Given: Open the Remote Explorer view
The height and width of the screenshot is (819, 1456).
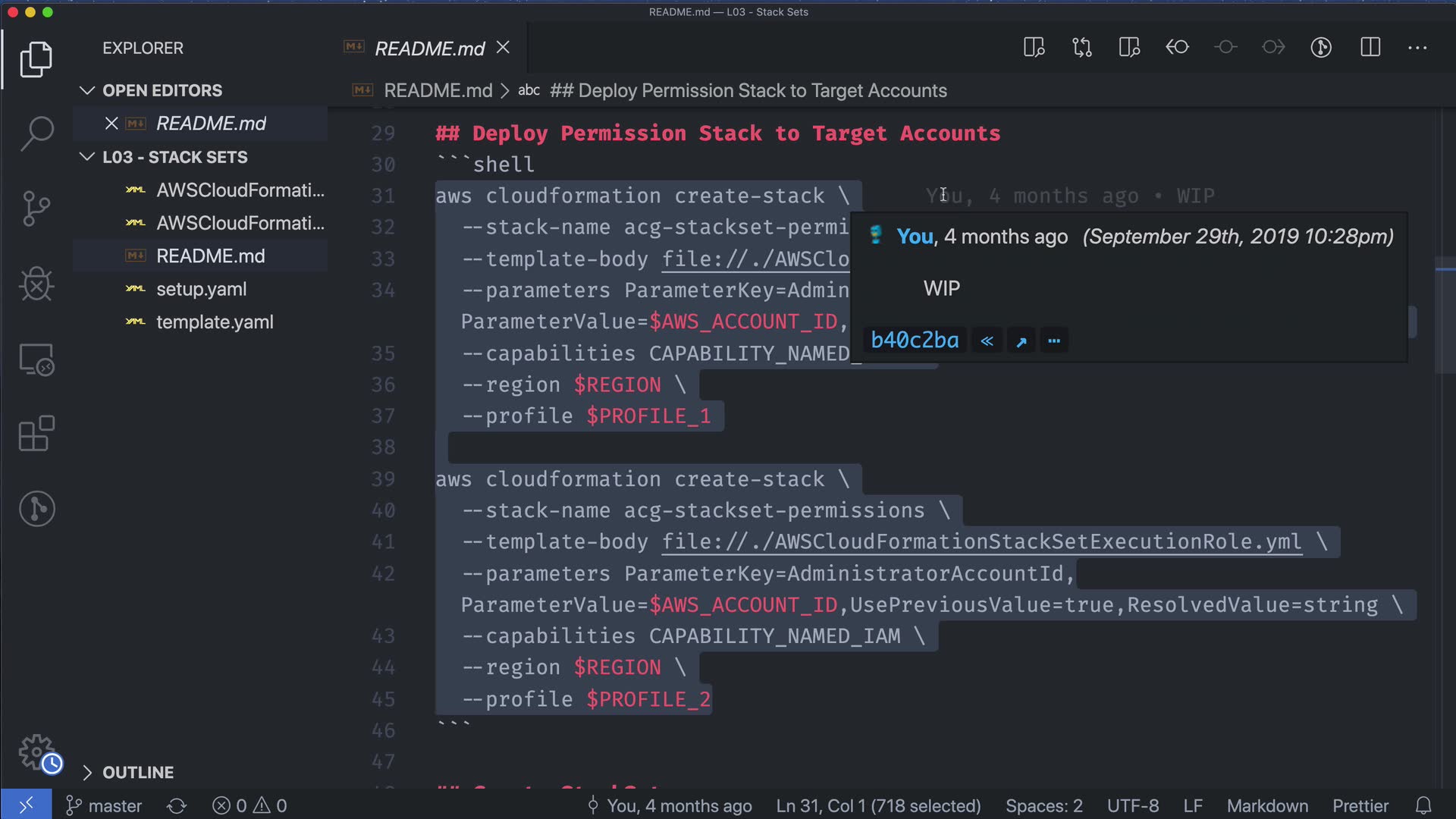Looking at the screenshot, I should (36, 359).
